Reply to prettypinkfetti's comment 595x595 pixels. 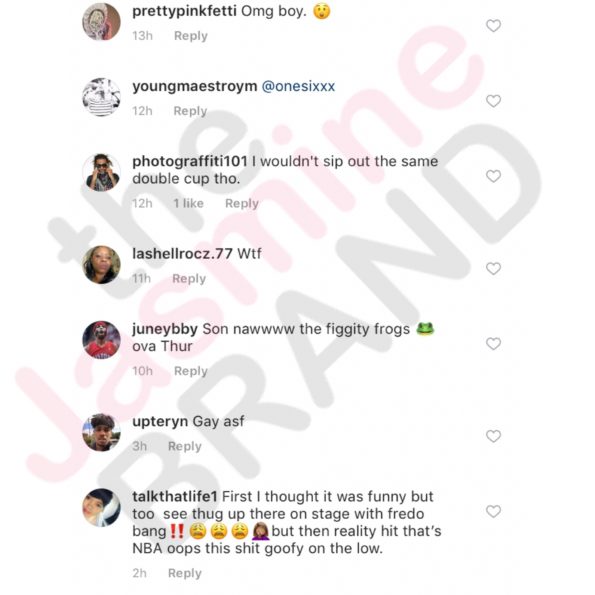[x=191, y=36]
